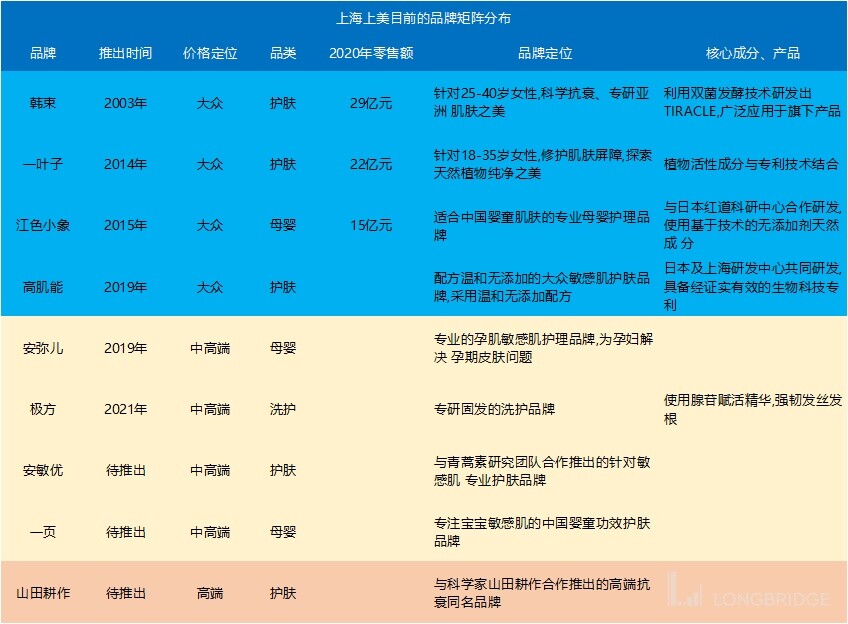Click the 待推出 cell for 安敏优
The width and height of the screenshot is (848, 624).
[x=126, y=470]
